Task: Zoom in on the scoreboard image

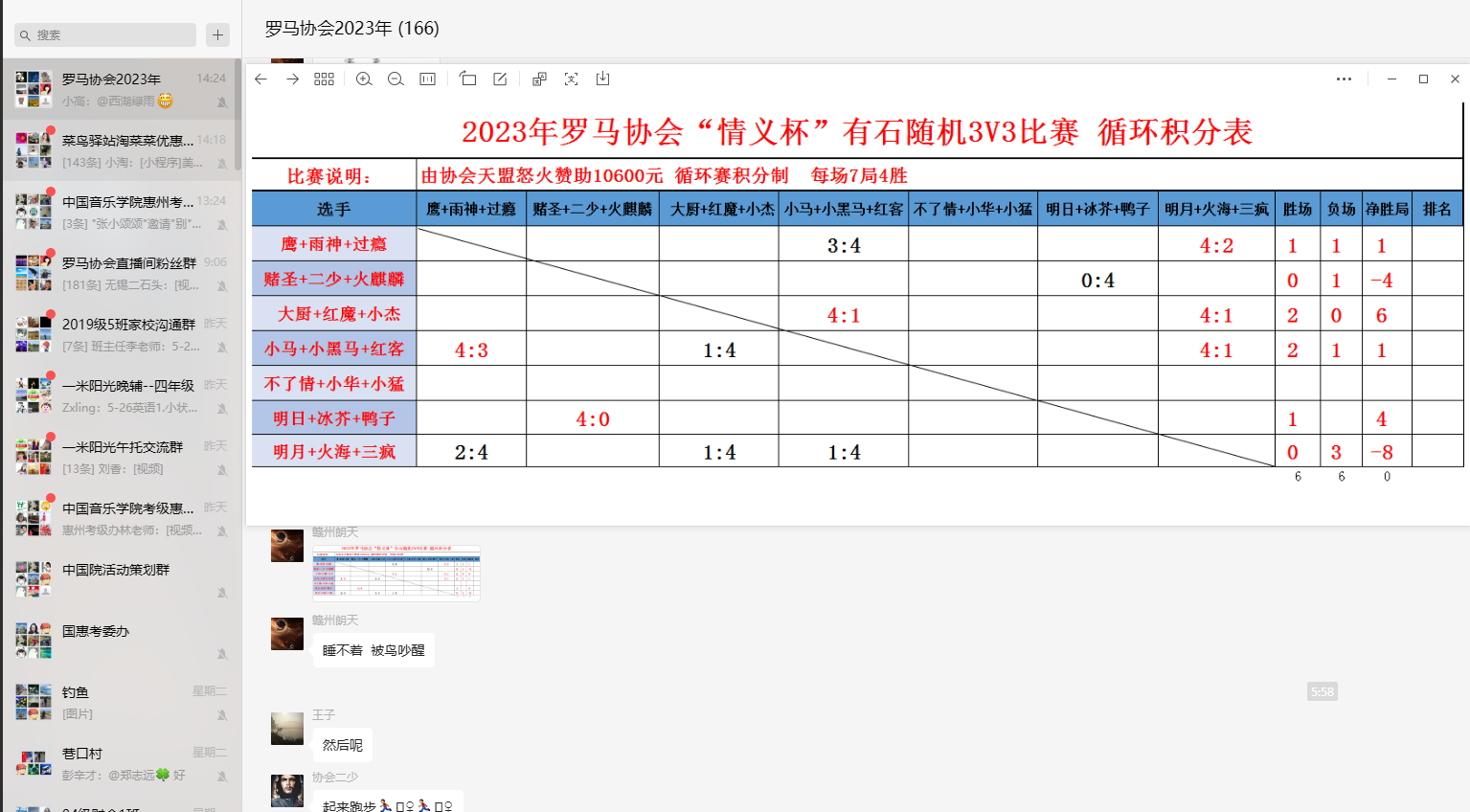Action: [x=364, y=79]
